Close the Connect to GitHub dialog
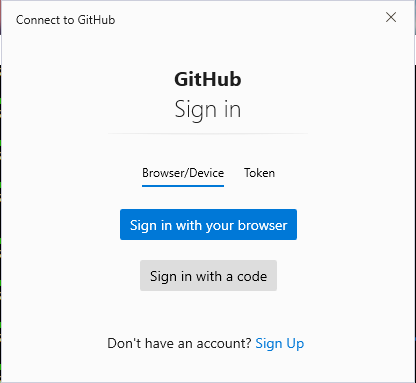Screen dimensions: 416x383 (x=391, y=17)
